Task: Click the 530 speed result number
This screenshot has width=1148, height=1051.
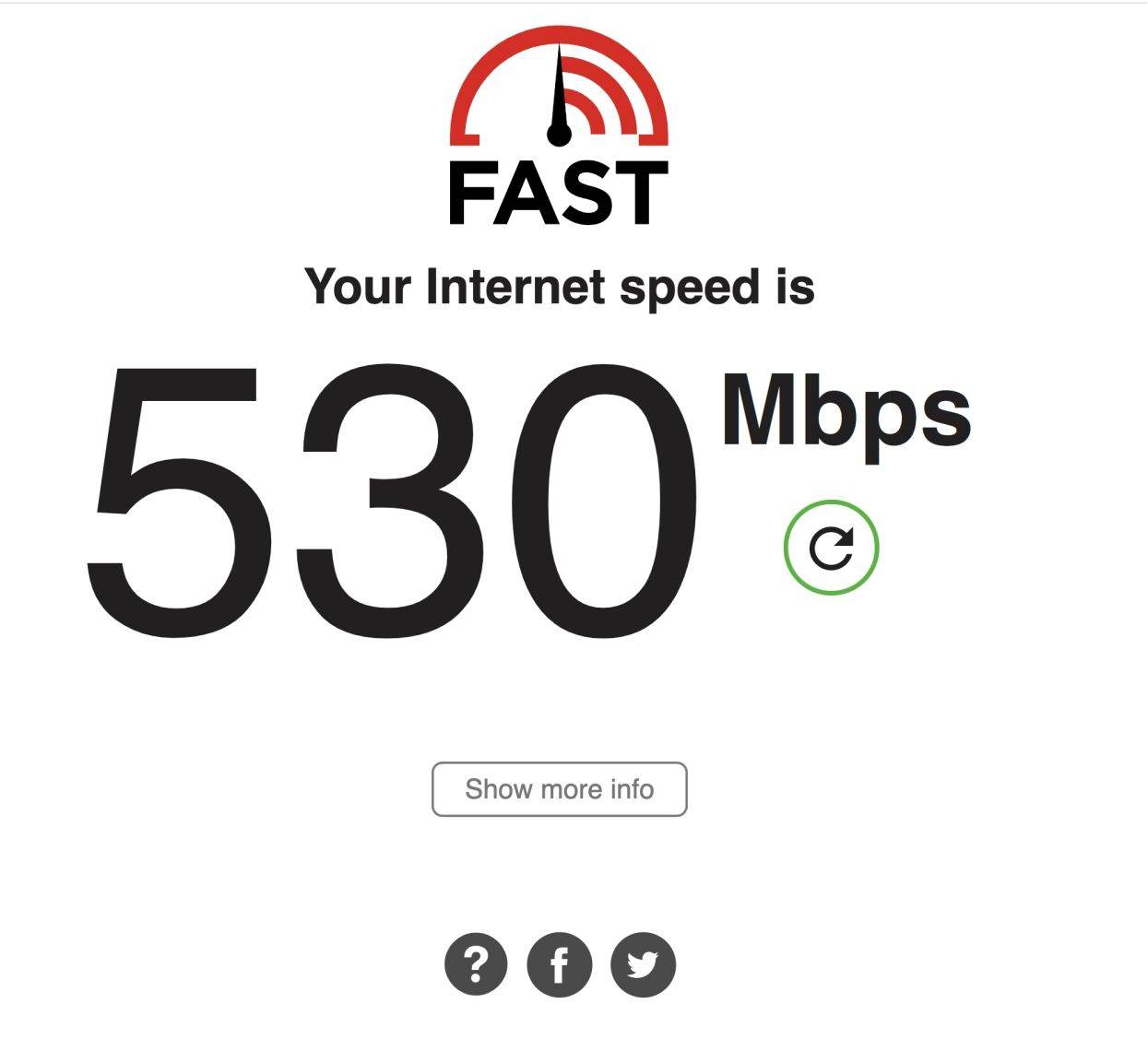Action: (x=392, y=500)
